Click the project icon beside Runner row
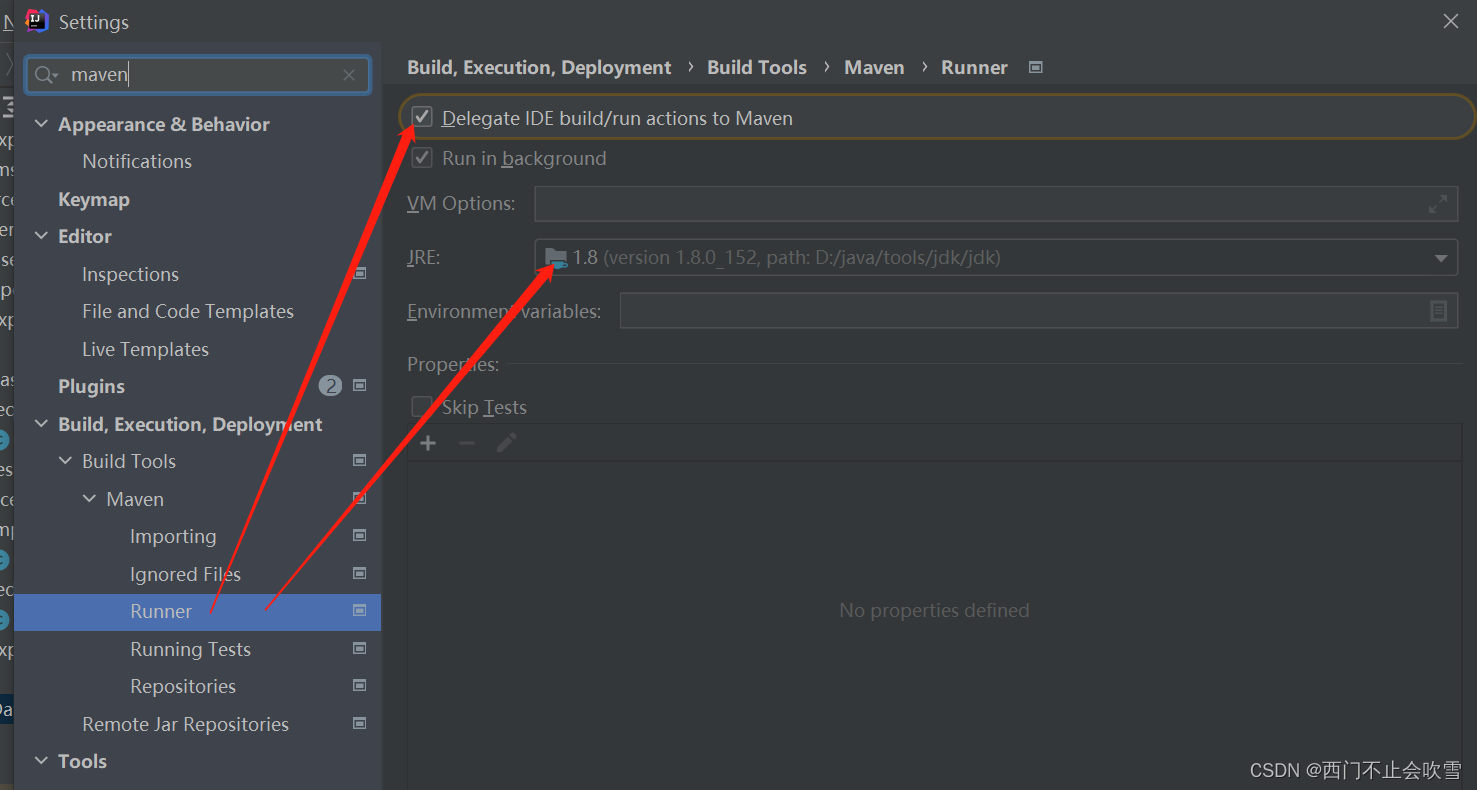This screenshot has height=790, width=1477. point(360,611)
